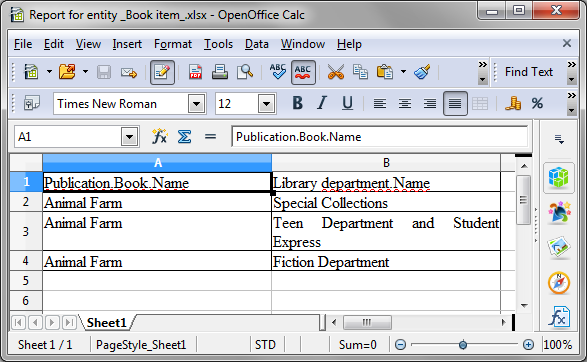Toggle Edit File mode button
The width and height of the screenshot is (587, 362).
pyautogui.click(x=162, y=72)
